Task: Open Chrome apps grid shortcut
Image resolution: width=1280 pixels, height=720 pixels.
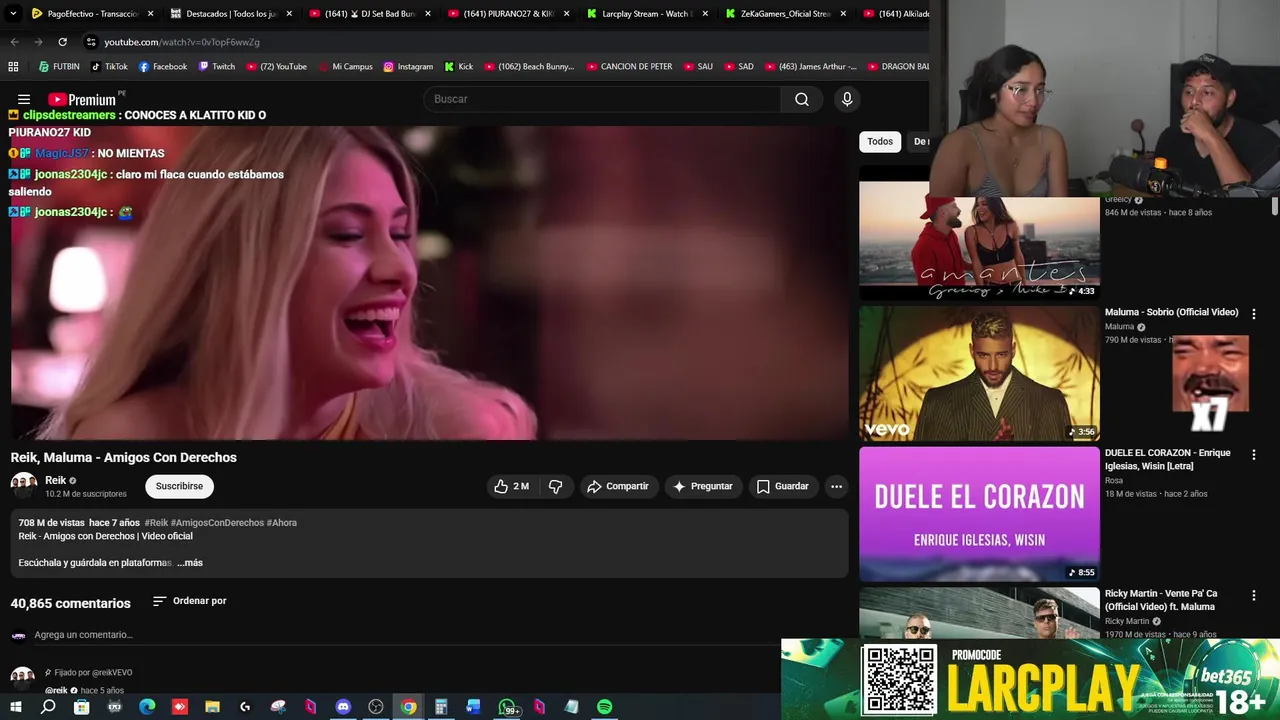Action: (x=13, y=67)
